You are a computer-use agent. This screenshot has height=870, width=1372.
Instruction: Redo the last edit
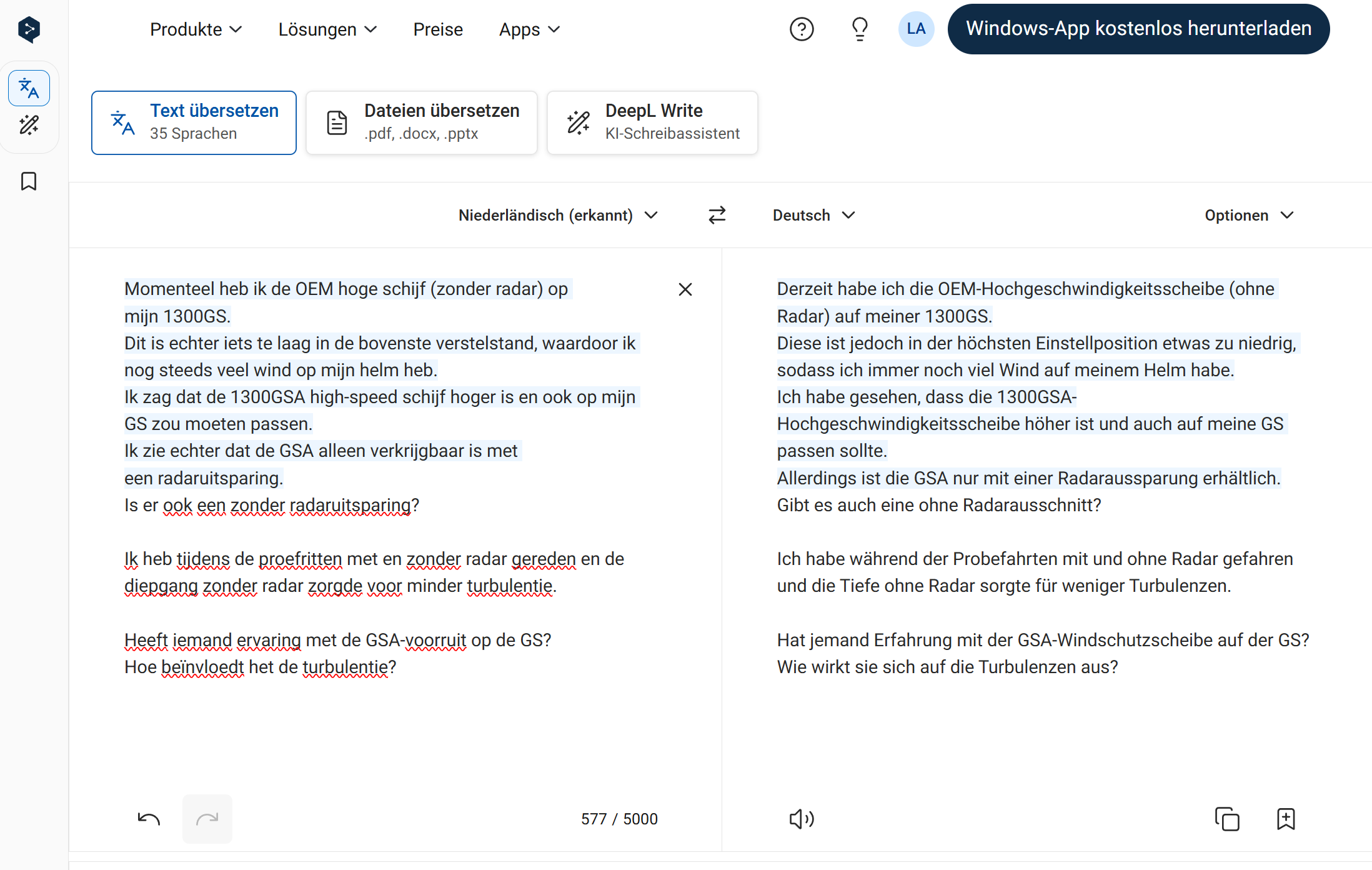(x=207, y=819)
